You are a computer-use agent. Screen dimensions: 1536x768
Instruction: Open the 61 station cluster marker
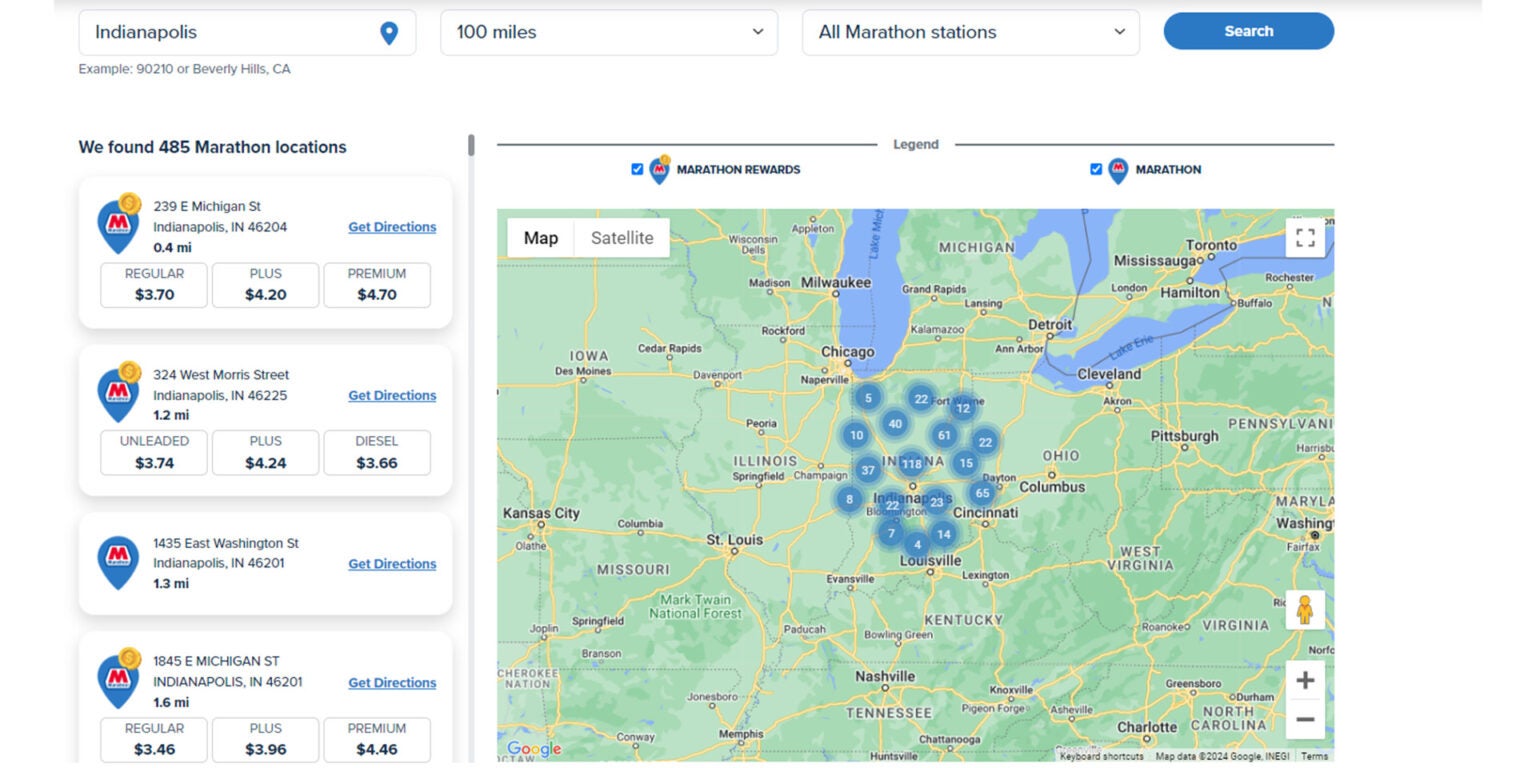coord(944,435)
